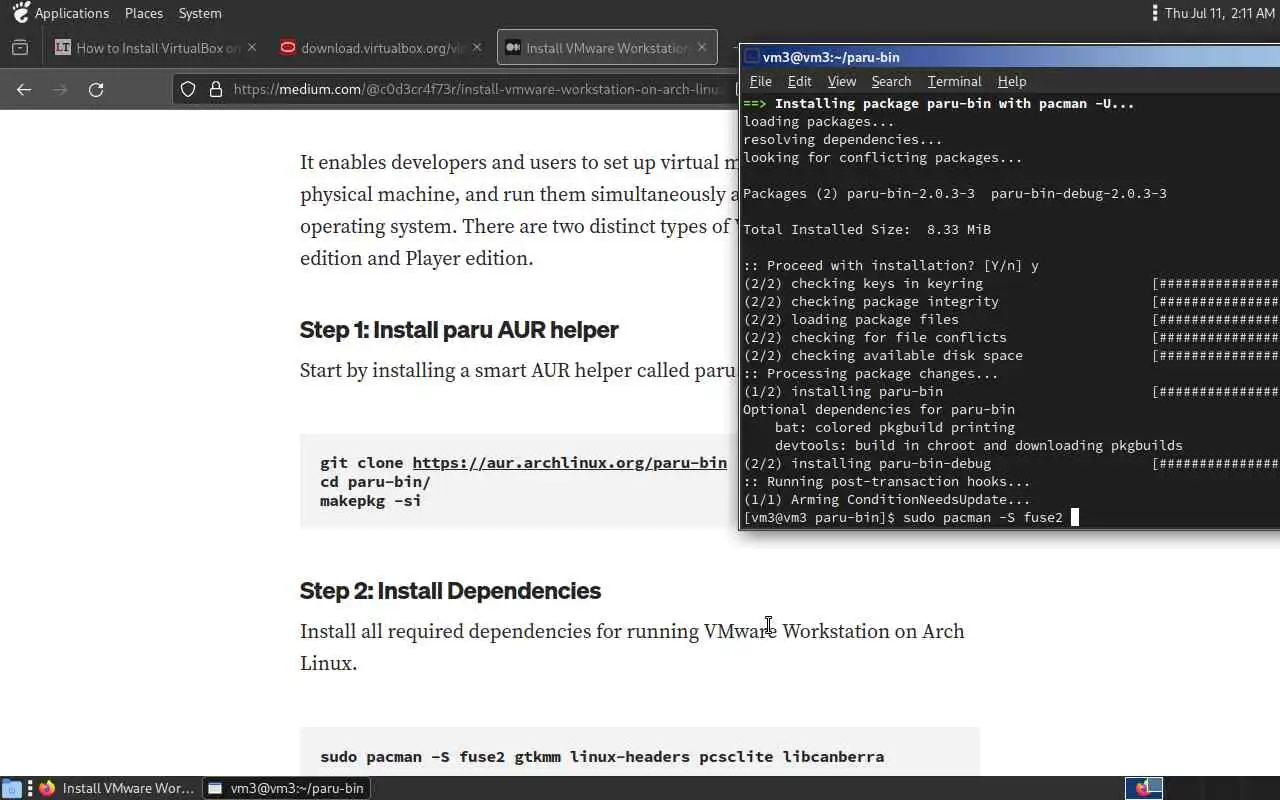This screenshot has height=800, width=1280.
Task: Click terminal window icon in title bar
Action: click(751, 57)
